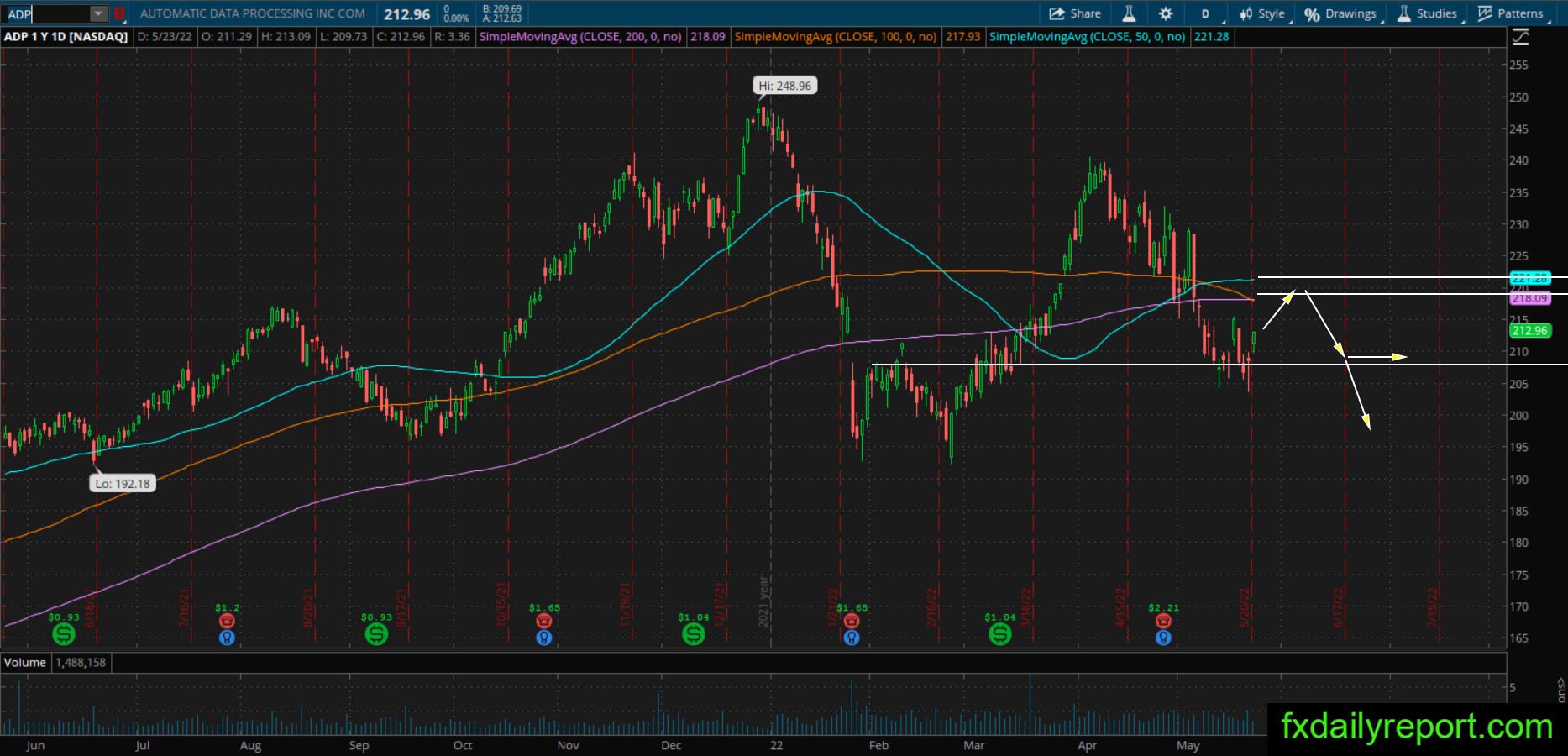Click the blue lightbulb icon near 1/21/22
1568x756 pixels.
tap(852, 638)
